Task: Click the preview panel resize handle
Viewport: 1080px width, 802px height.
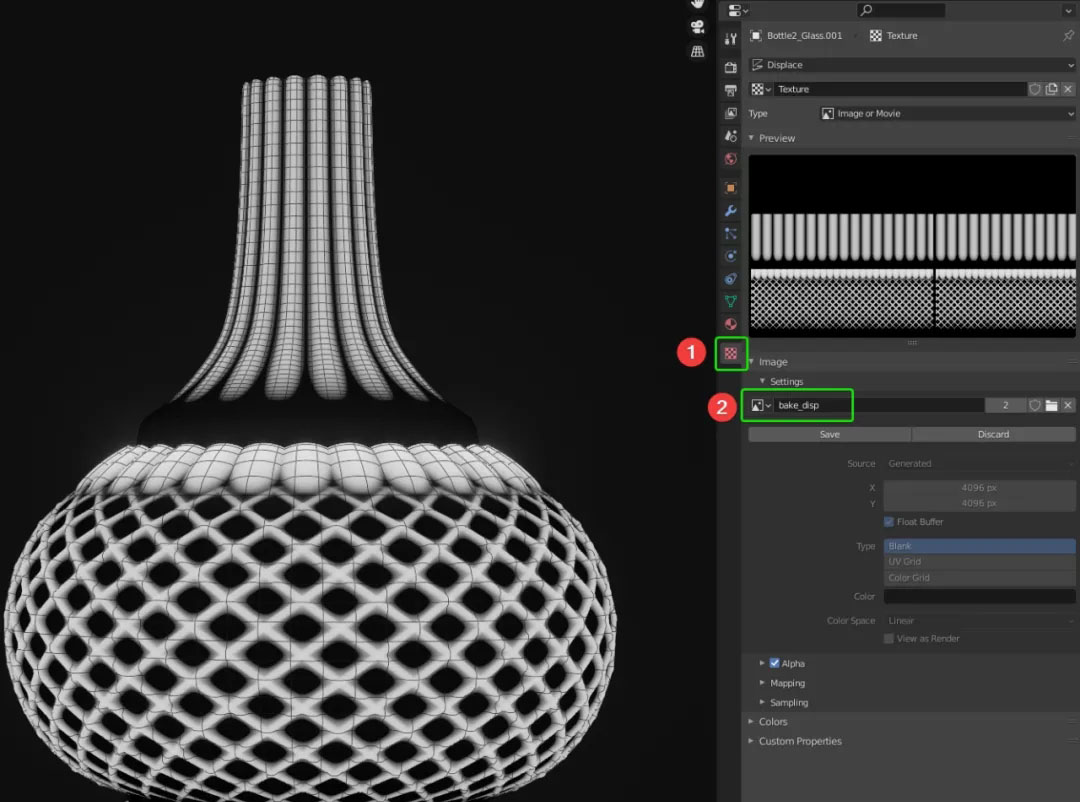Action: tap(912, 342)
